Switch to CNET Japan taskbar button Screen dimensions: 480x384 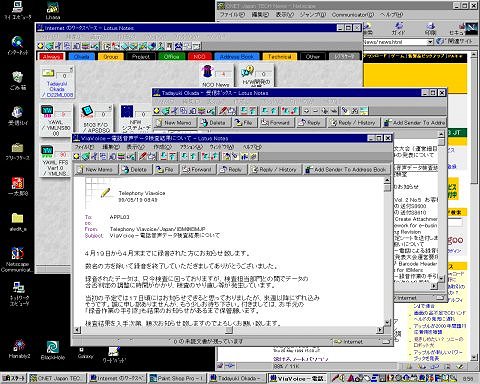tap(57, 378)
